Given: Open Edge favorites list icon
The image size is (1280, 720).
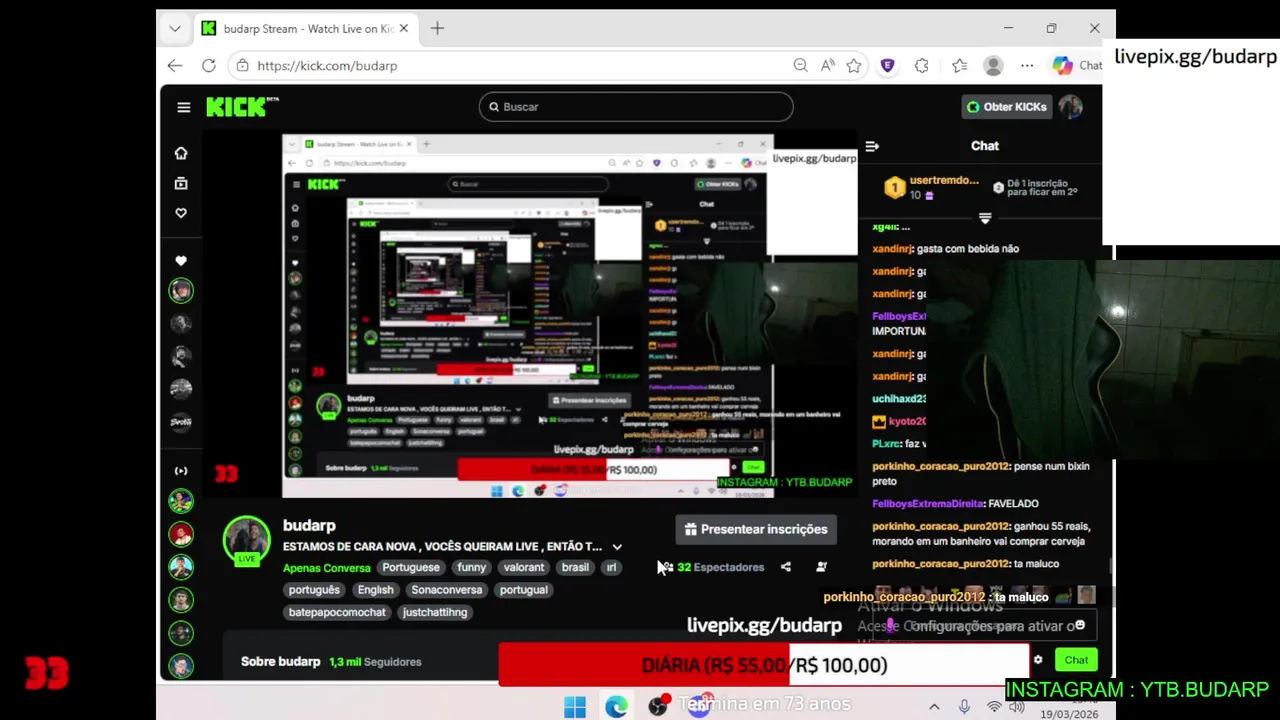Looking at the screenshot, I should [960, 66].
